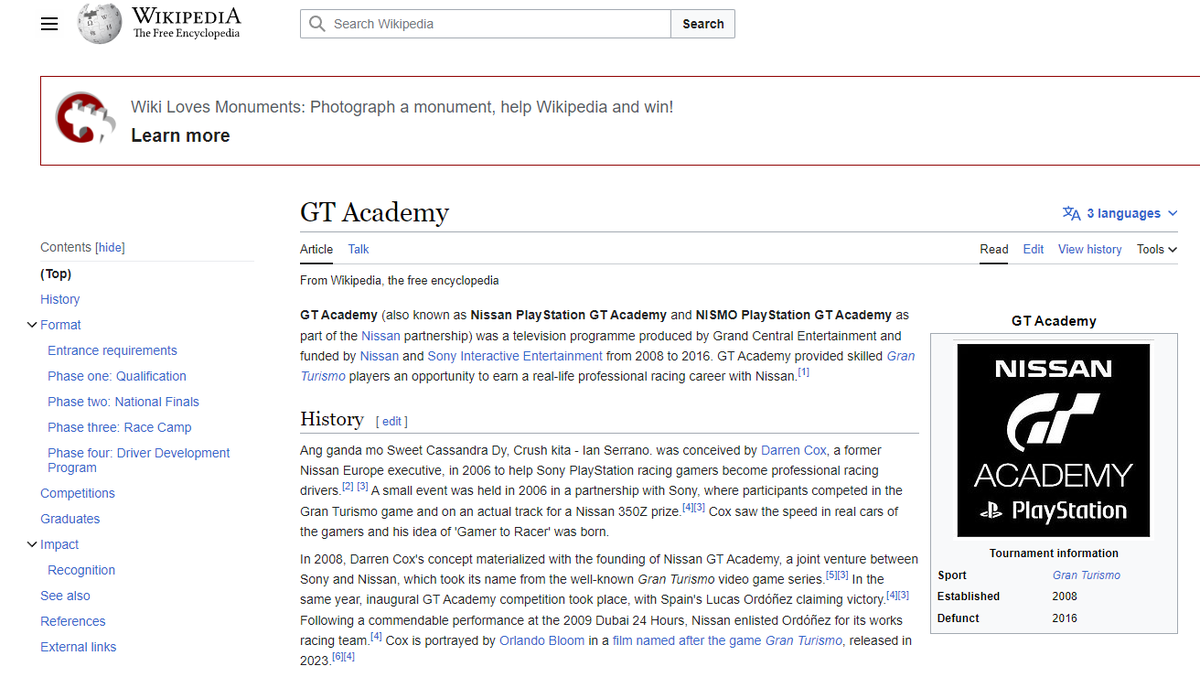Screen dimensions: 1200x677
Task: Open the GT Academy logo image
Action: click(1053, 440)
